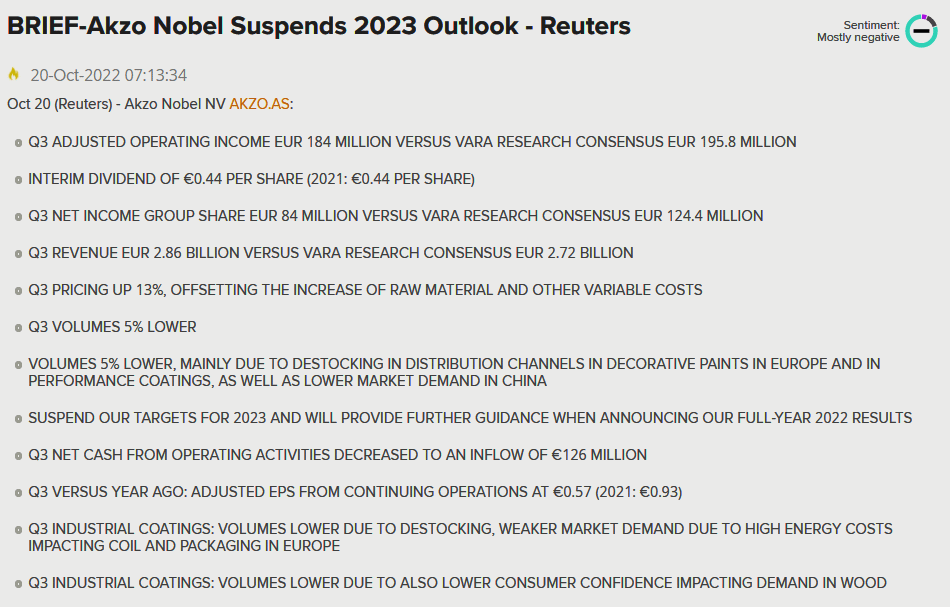Select the consumer confidence impacting wood line
950x607 pixels.
click(x=457, y=583)
